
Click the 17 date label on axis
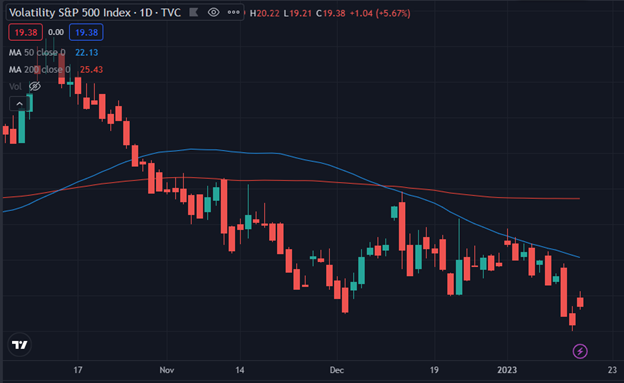pyautogui.click(x=78, y=370)
